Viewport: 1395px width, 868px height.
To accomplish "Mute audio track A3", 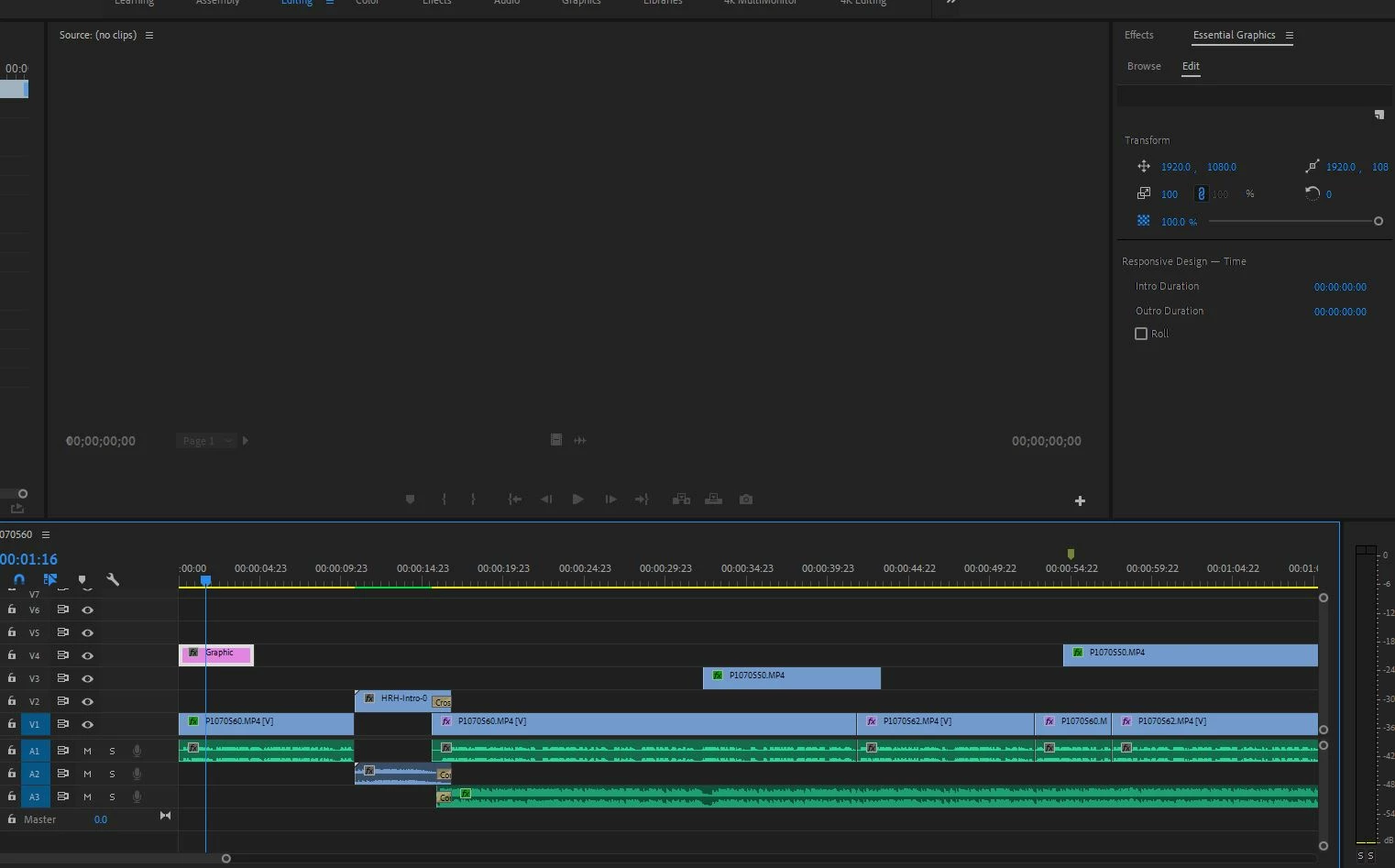I will pos(88,797).
